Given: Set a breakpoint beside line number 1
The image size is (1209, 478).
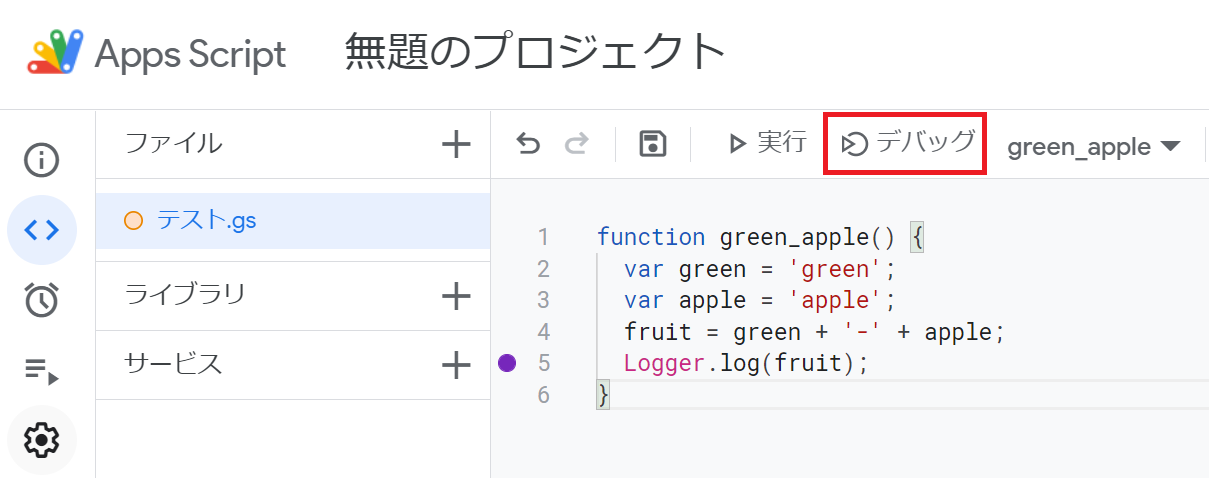Looking at the screenshot, I should pos(507,237).
